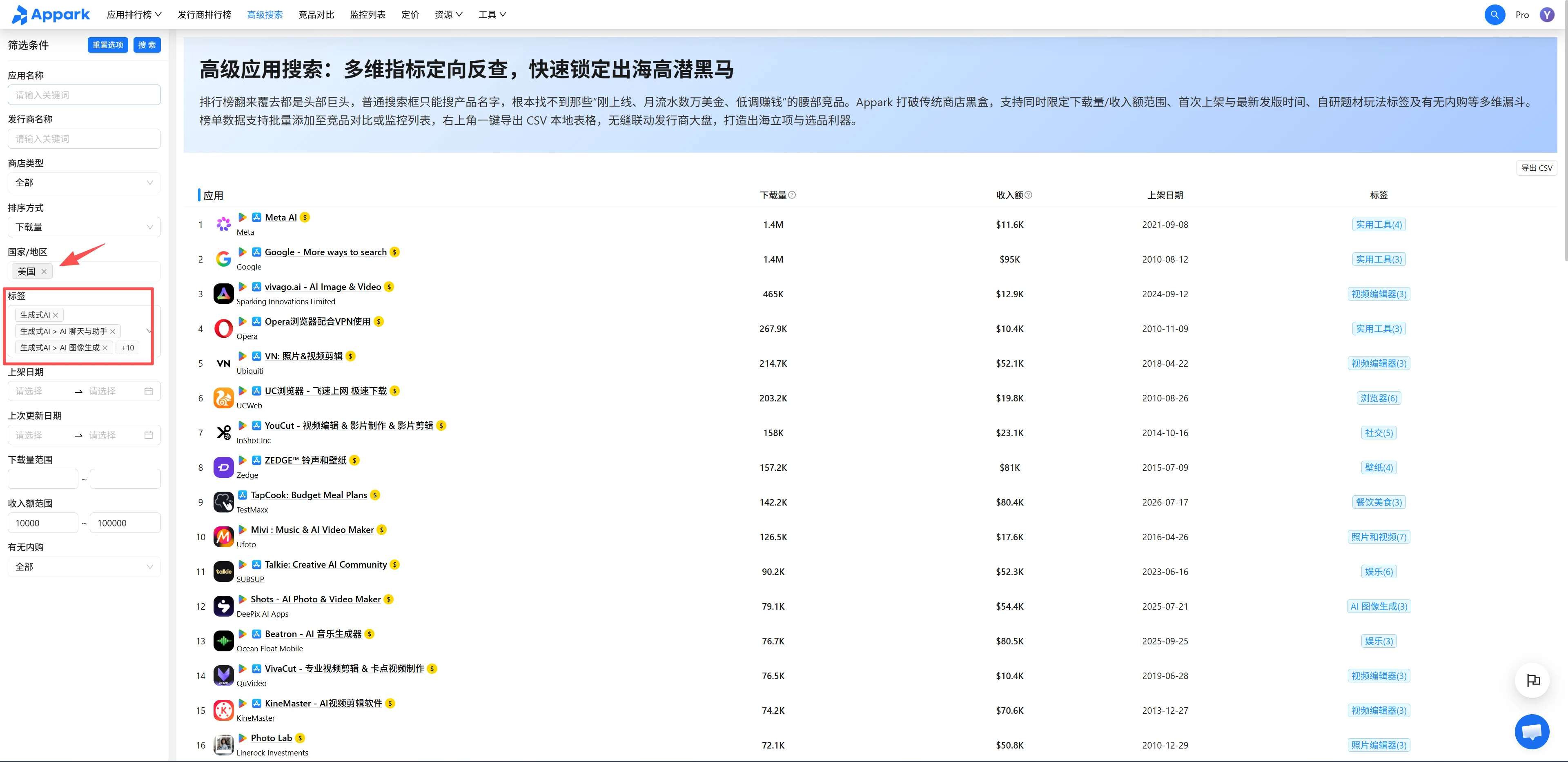Click the feedback flag icon
The height and width of the screenshot is (762, 1568).
(1532, 680)
